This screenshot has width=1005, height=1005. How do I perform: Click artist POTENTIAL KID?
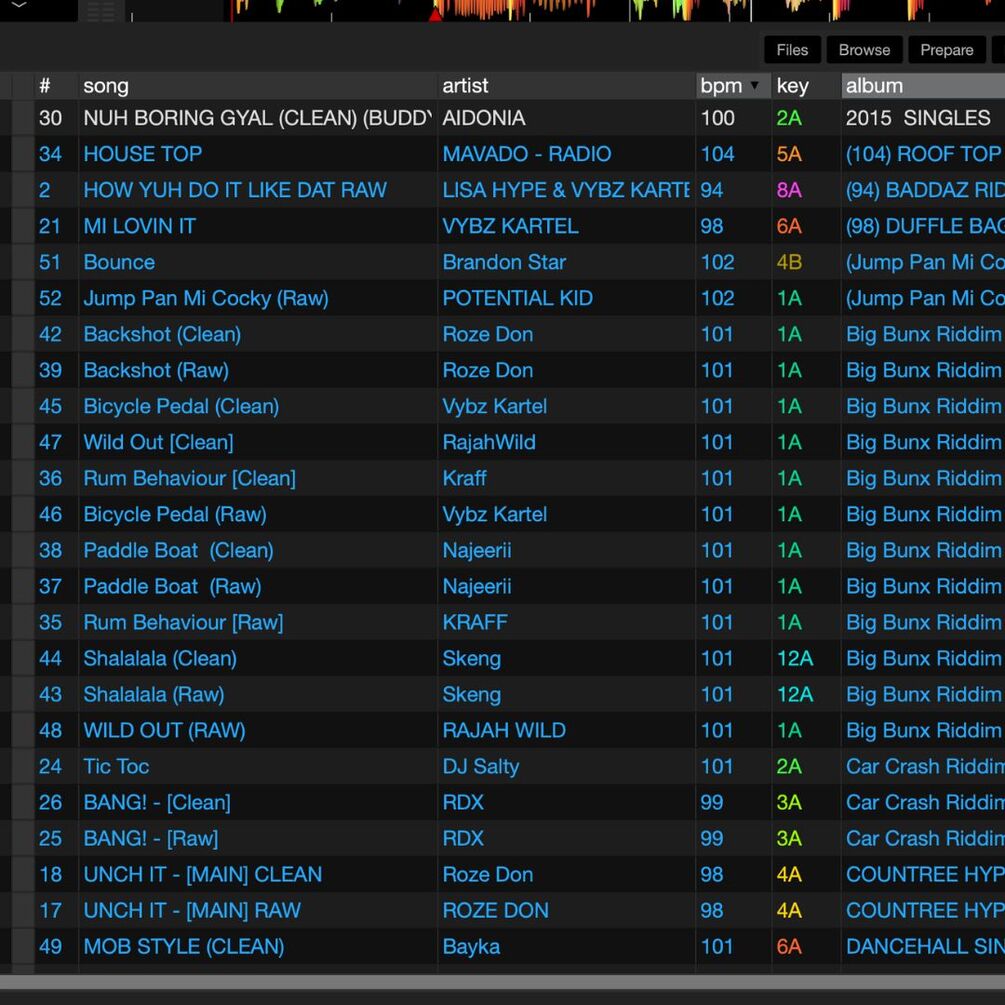click(x=517, y=298)
